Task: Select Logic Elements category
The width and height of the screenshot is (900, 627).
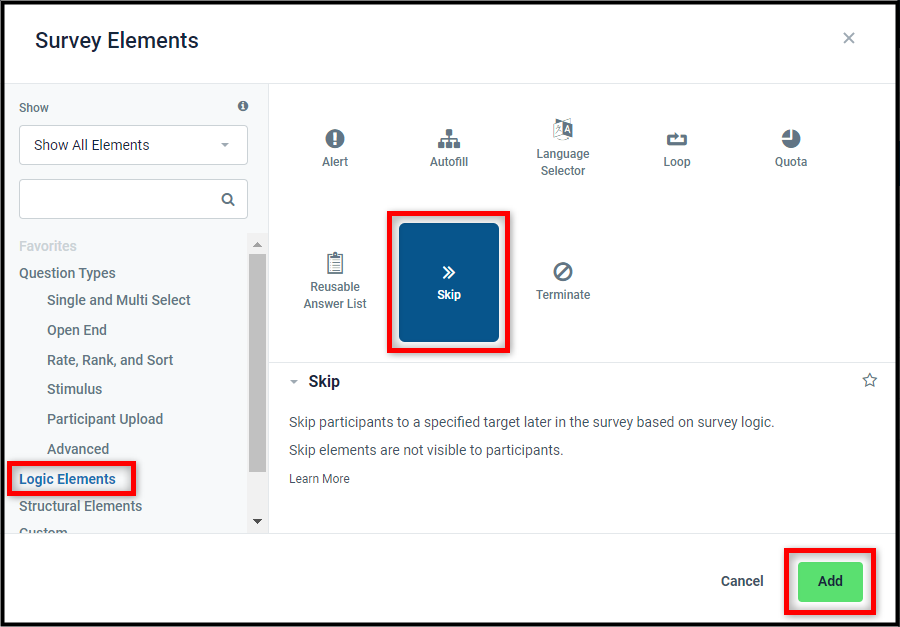Action: coord(67,479)
